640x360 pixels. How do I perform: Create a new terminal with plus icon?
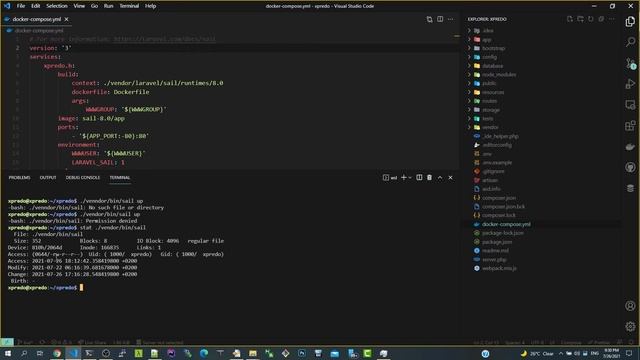403,178
